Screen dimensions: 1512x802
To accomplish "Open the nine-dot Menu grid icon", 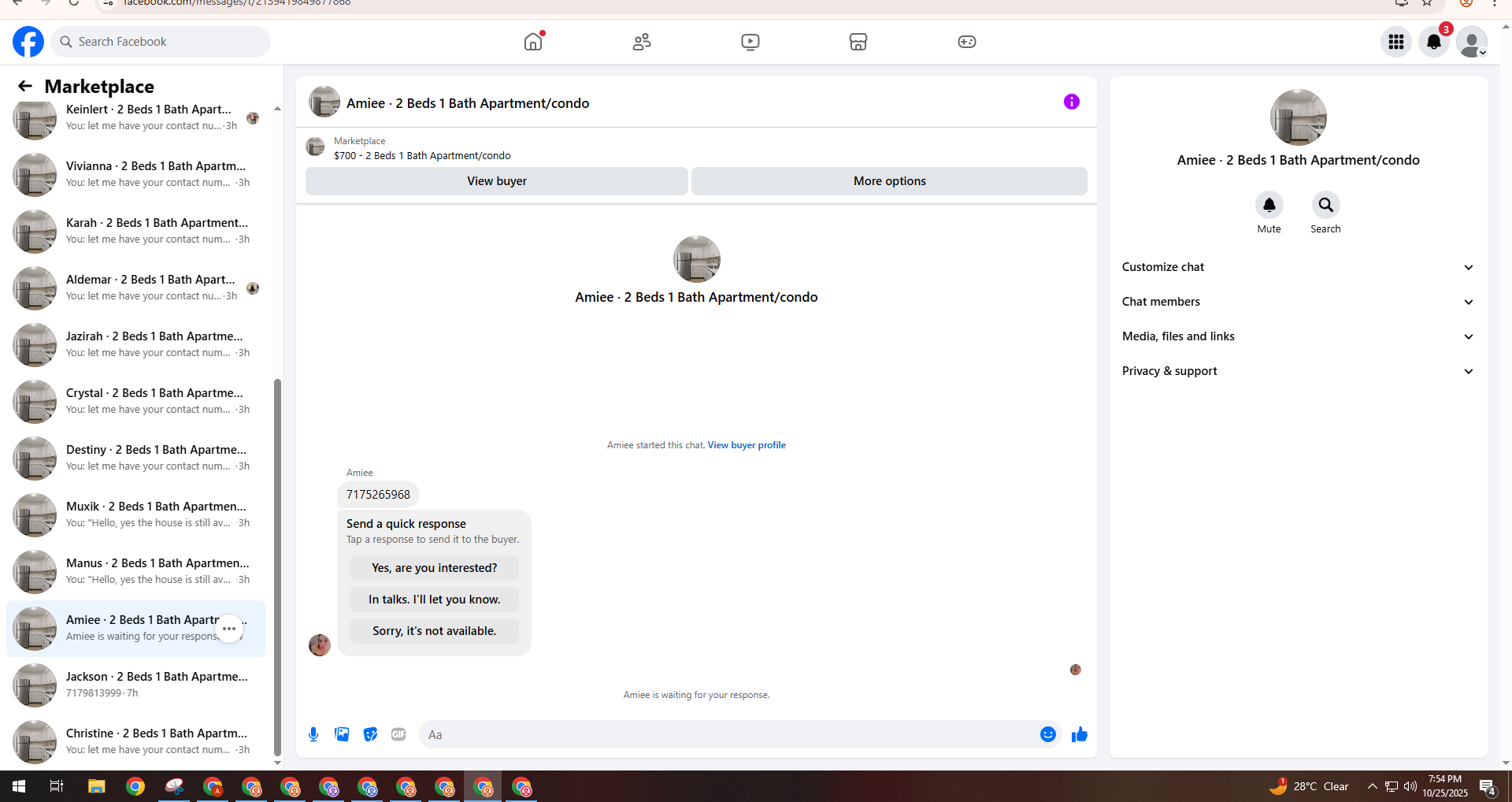I will (1396, 42).
